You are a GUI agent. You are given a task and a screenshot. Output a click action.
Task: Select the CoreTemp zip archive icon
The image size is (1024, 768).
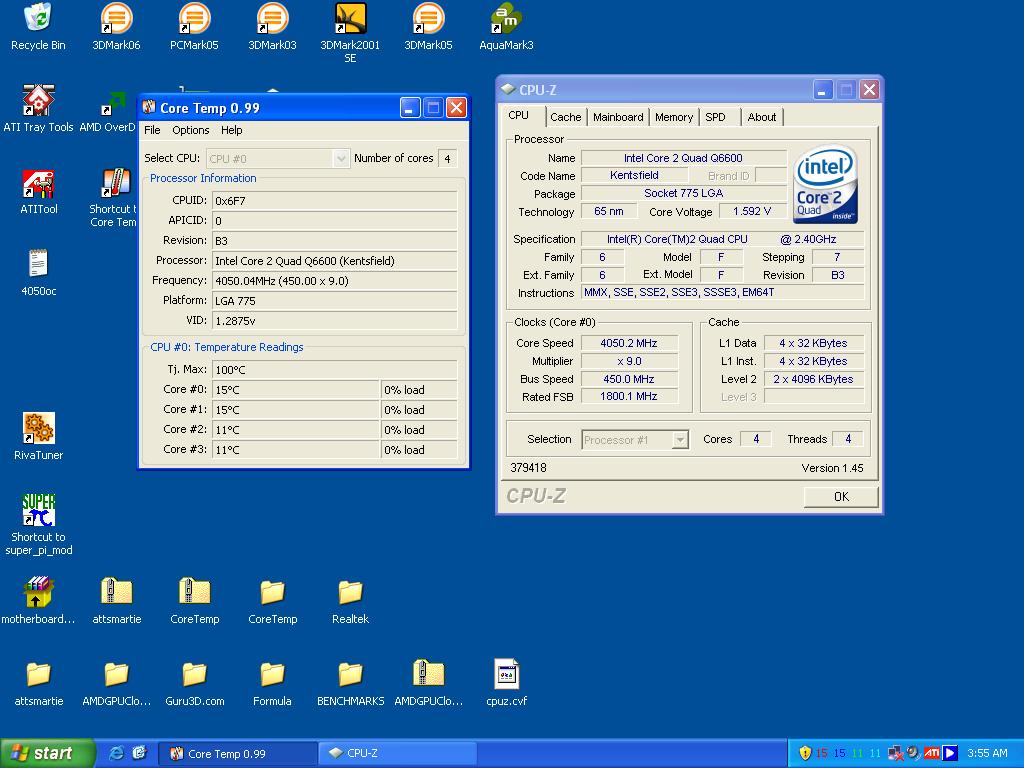(195, 600)
